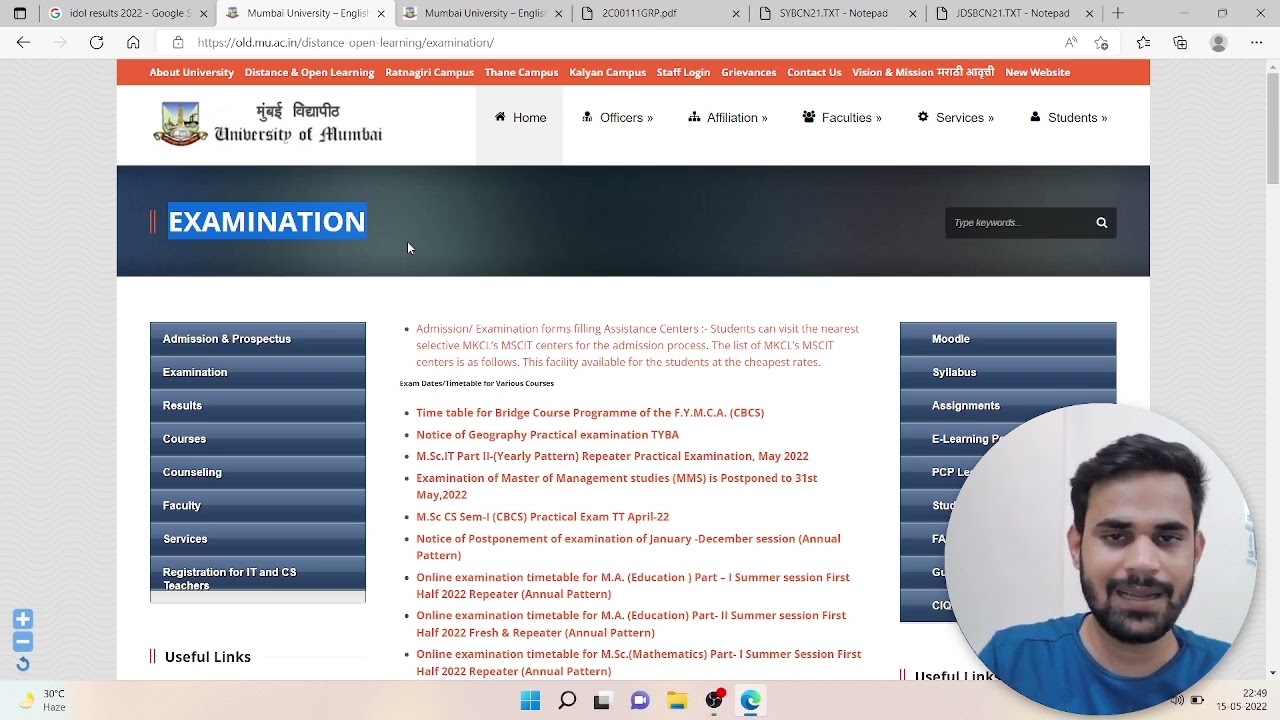
Task: Select Counseling in the left sidebar
Action: coord(258,472)
